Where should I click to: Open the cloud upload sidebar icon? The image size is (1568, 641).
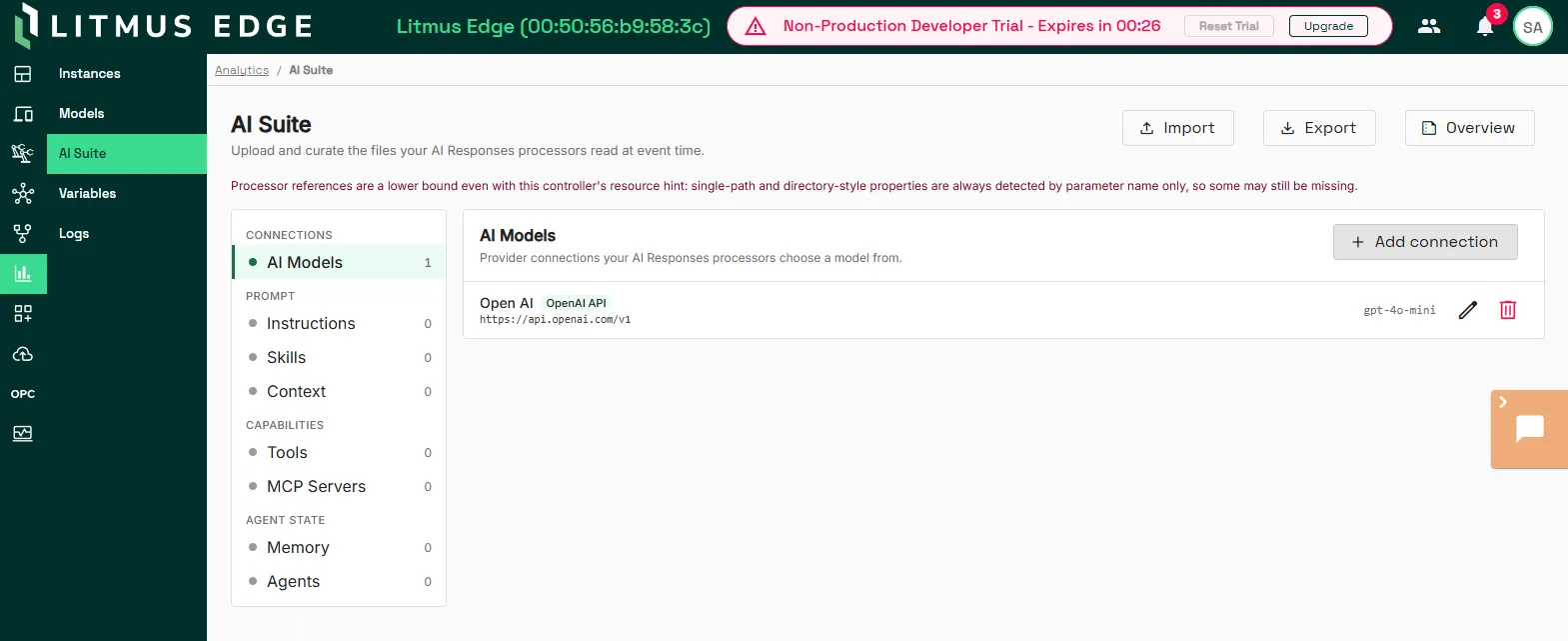coord(23,354)
